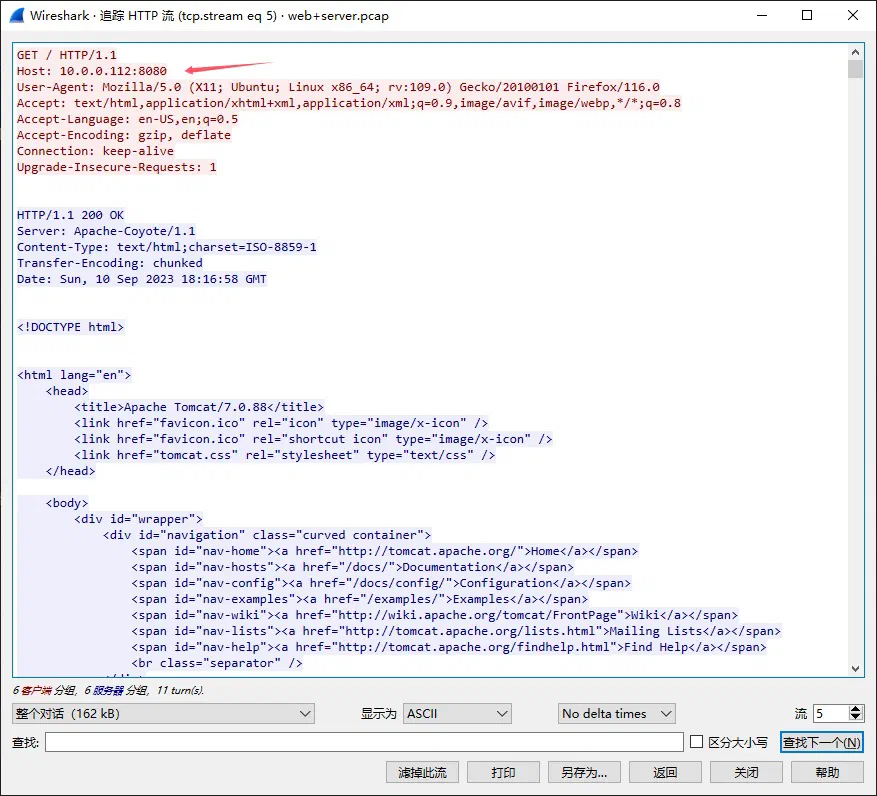The width and height of the screenshot is (877, 796).
Task: Click the nav-lists Mailing Lists line
Action: [456, 631]
